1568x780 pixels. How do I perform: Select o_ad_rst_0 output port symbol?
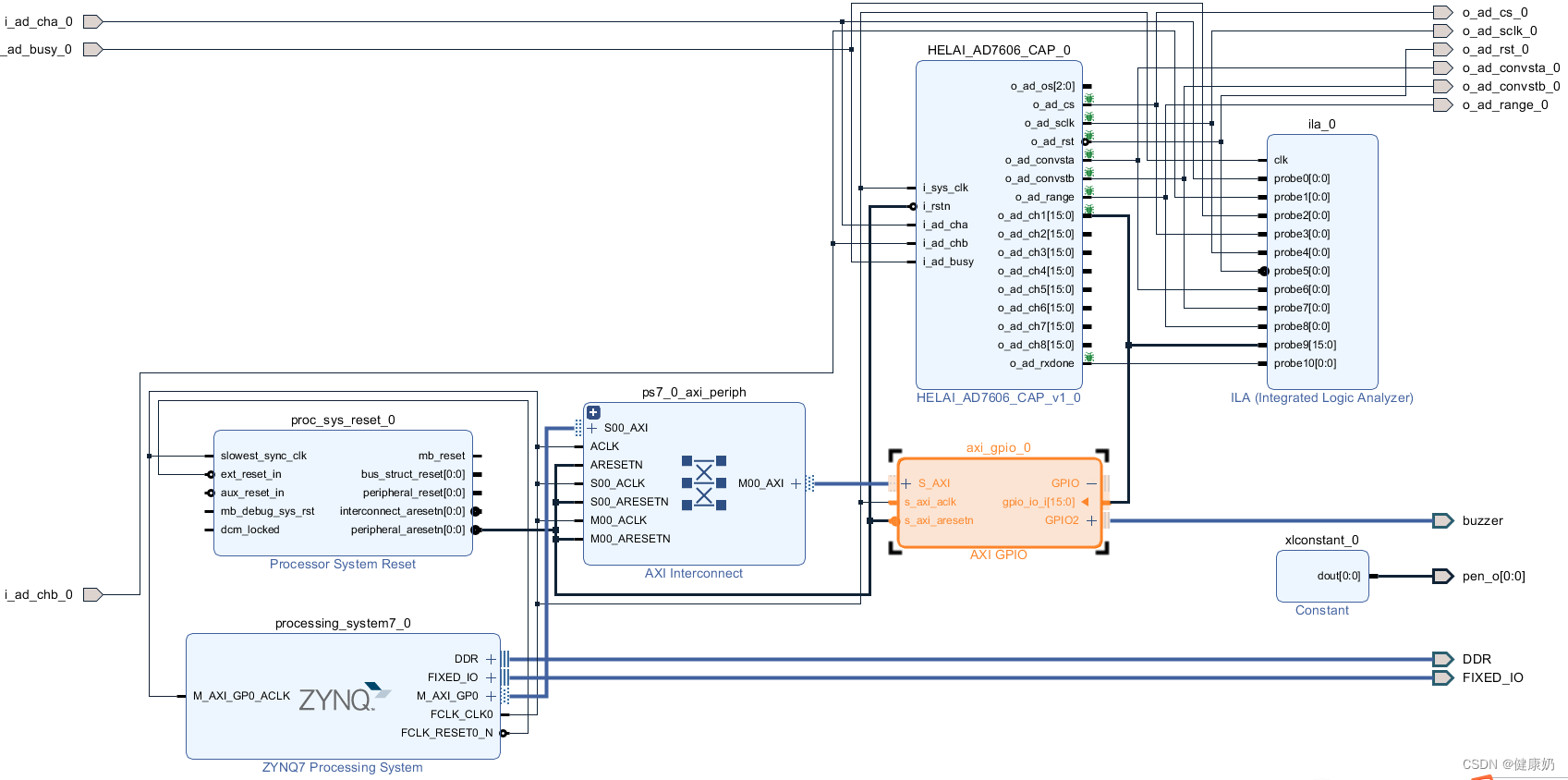[1442, 49]
